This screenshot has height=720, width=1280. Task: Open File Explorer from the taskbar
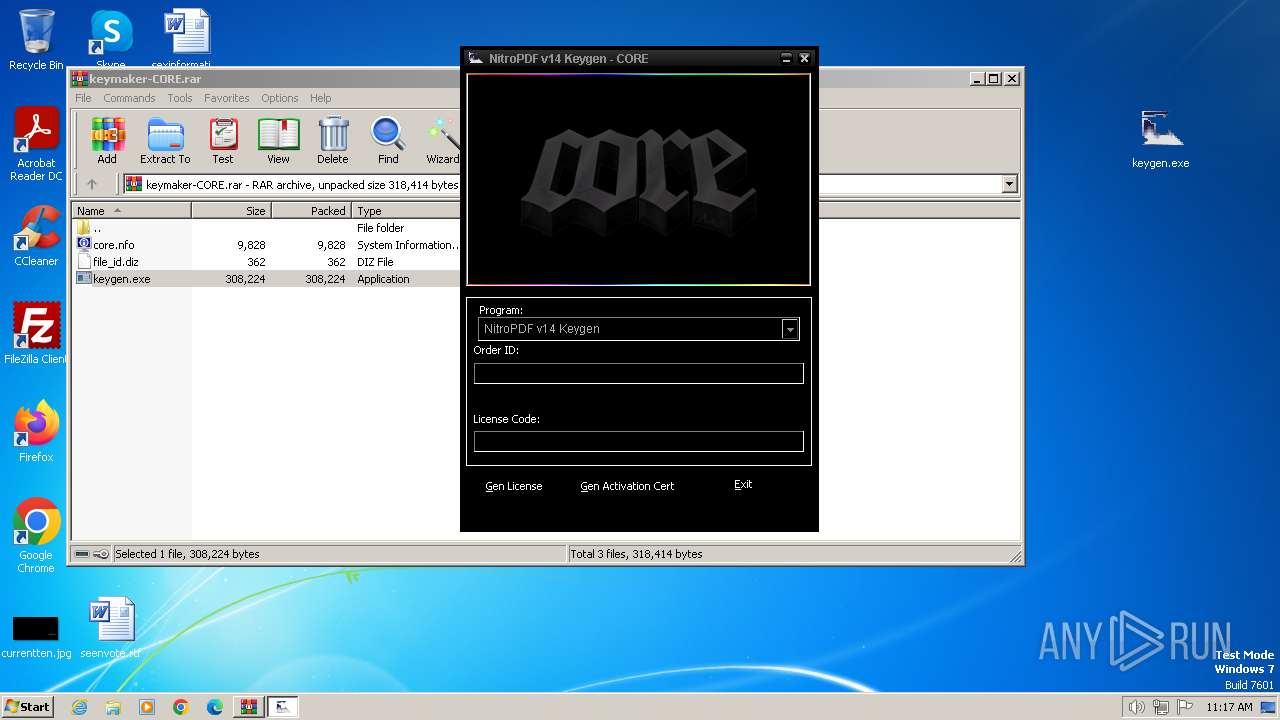click(113, 707)
